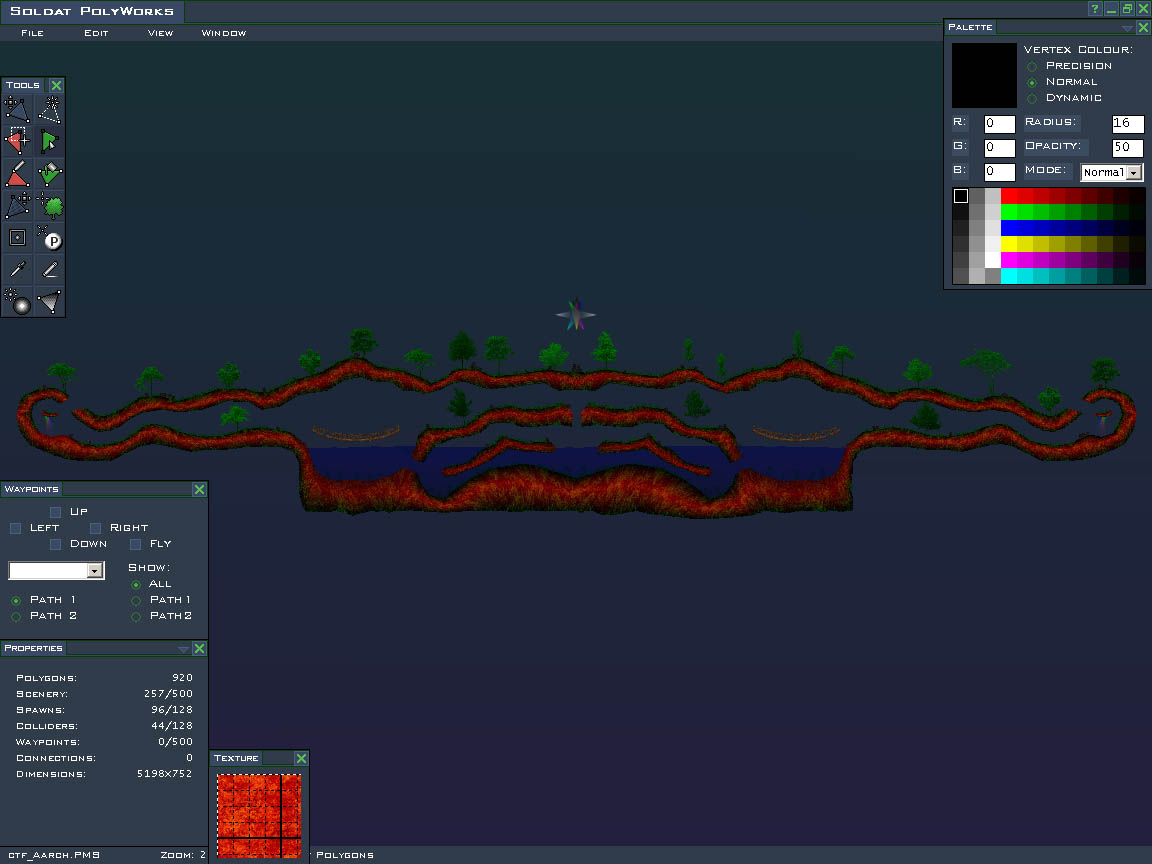Open the Waypoints panel combo box
The image size is (1152, 864).
coord(95,571)
